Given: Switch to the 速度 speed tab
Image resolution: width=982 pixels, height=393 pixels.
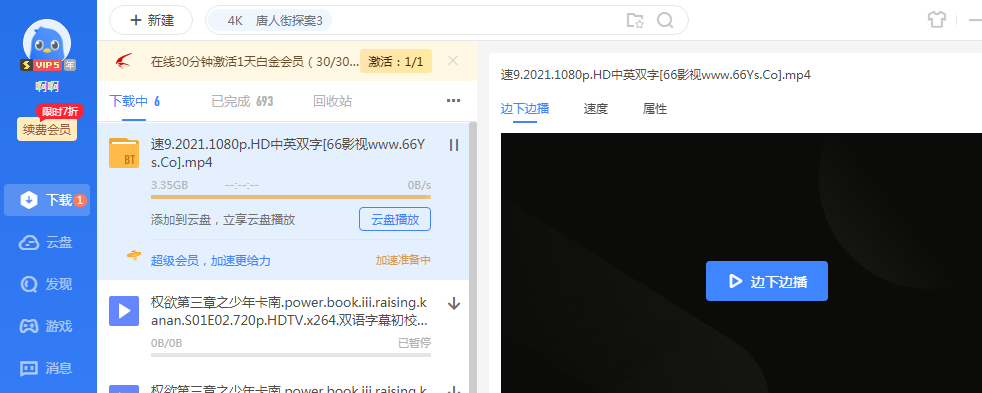Looking at the screenshot, I should click(596, 109).
